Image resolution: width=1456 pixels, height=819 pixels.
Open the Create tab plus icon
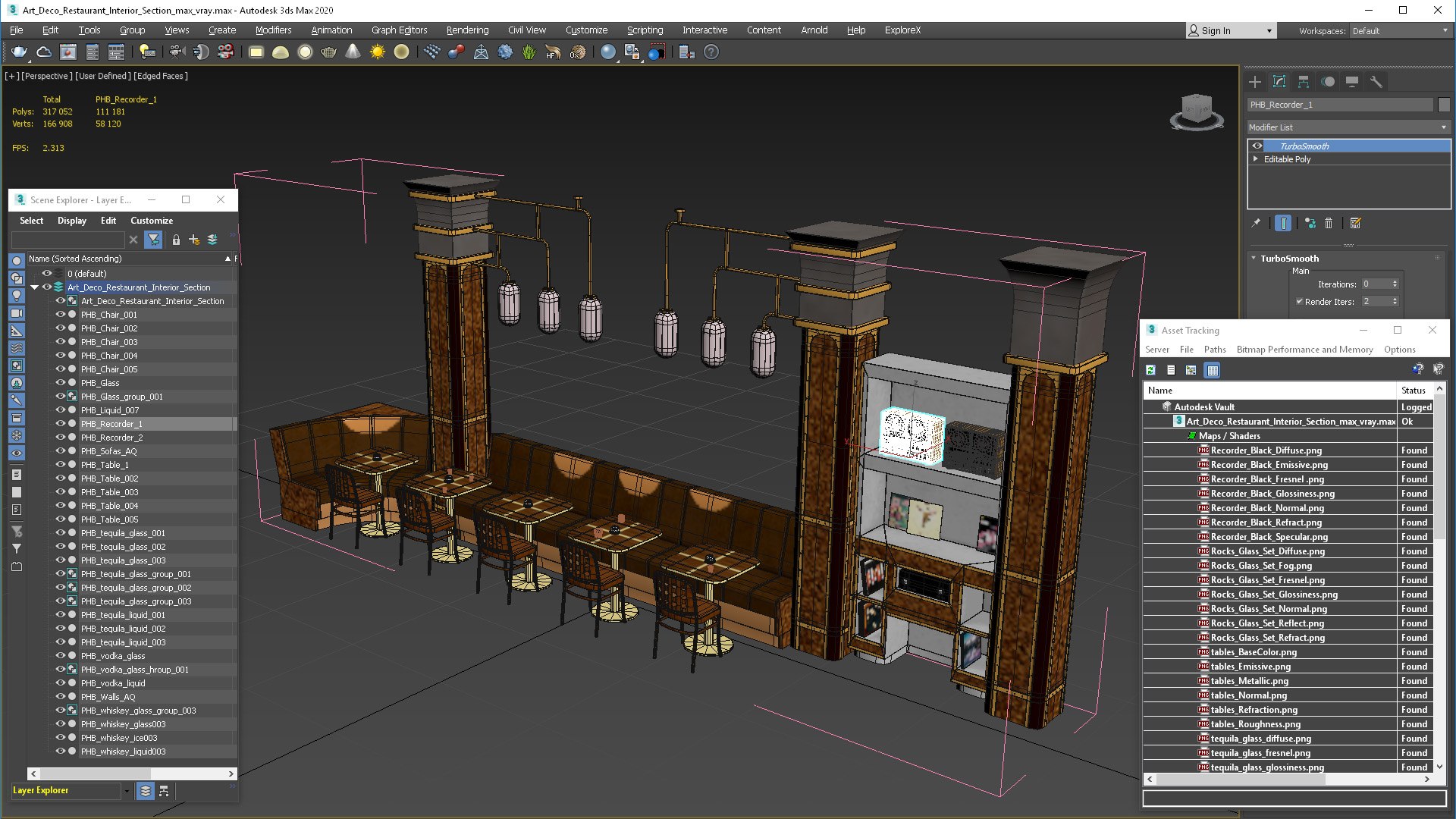pyautogui.click(x=1255, y=82)
